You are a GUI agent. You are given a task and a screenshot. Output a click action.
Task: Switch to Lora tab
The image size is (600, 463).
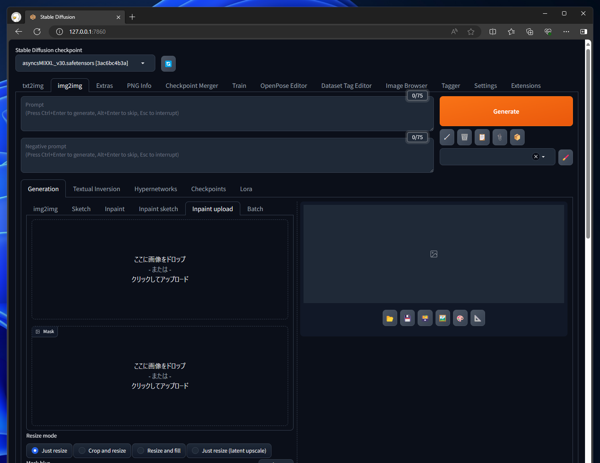(x=246, y=189)
